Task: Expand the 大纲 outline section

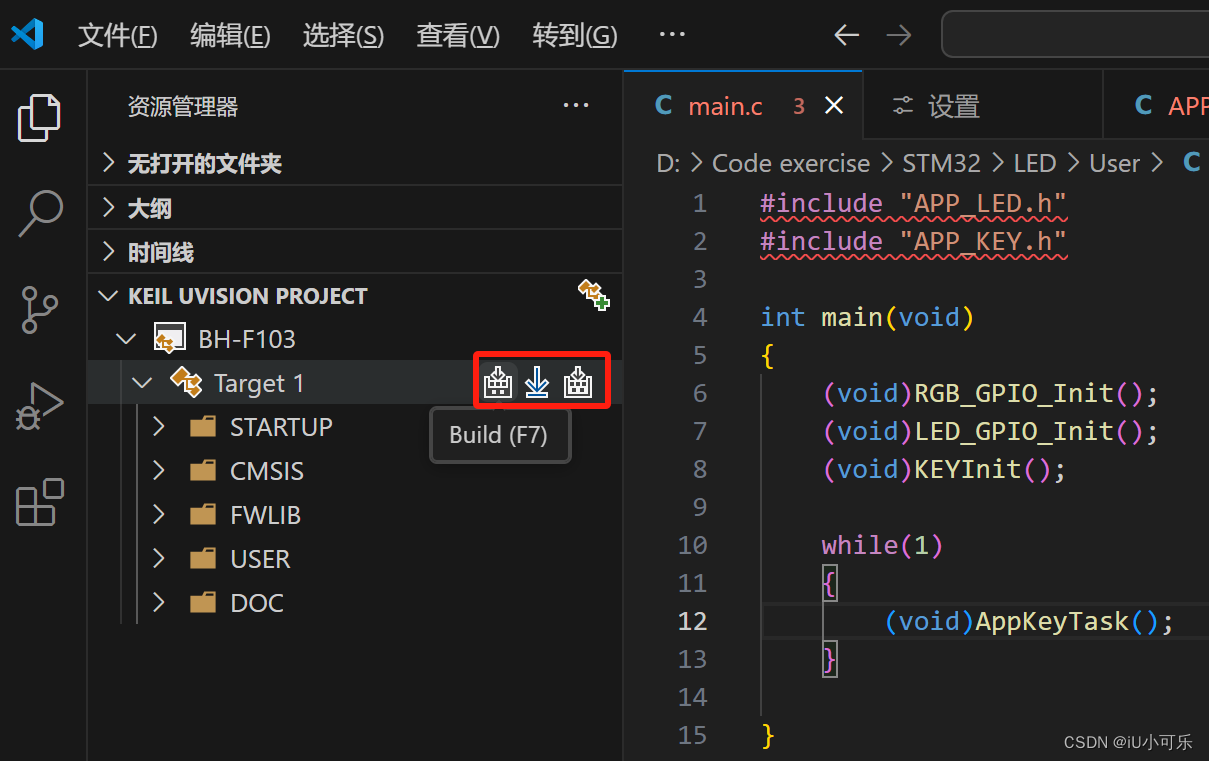Action: pos(109,208)
